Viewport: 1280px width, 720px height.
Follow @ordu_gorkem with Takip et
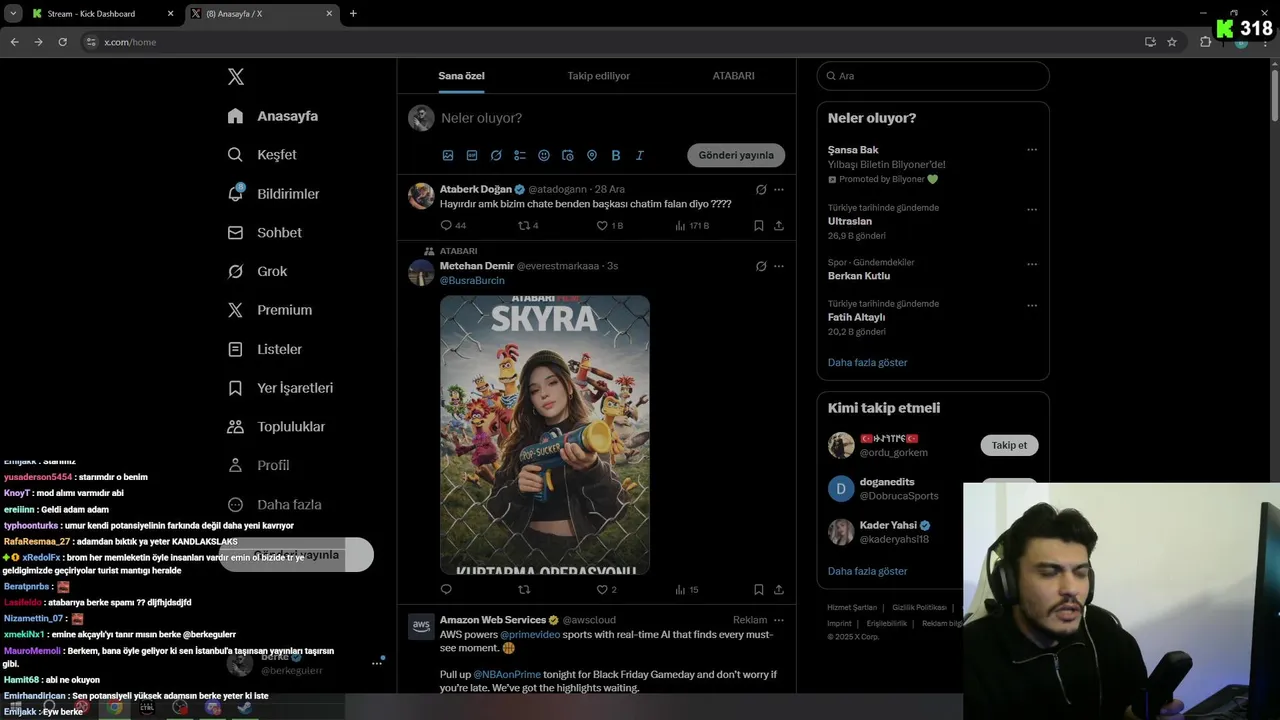point(1009,445)
